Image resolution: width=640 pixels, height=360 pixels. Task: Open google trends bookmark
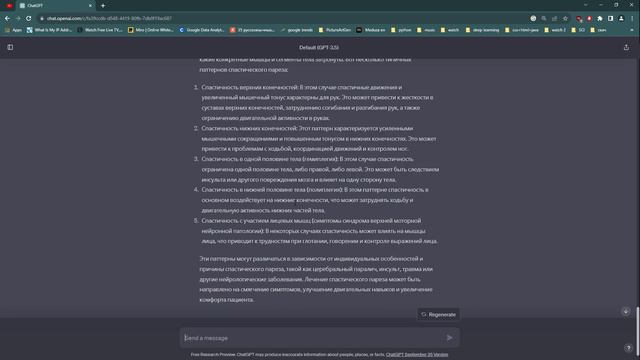[296, 30]
